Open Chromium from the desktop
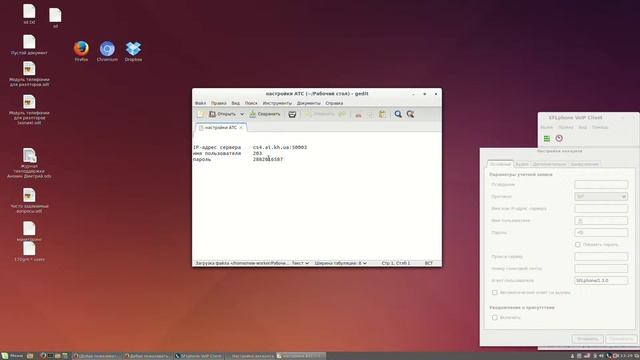This screenshot has height=360, width=640. 107,51
